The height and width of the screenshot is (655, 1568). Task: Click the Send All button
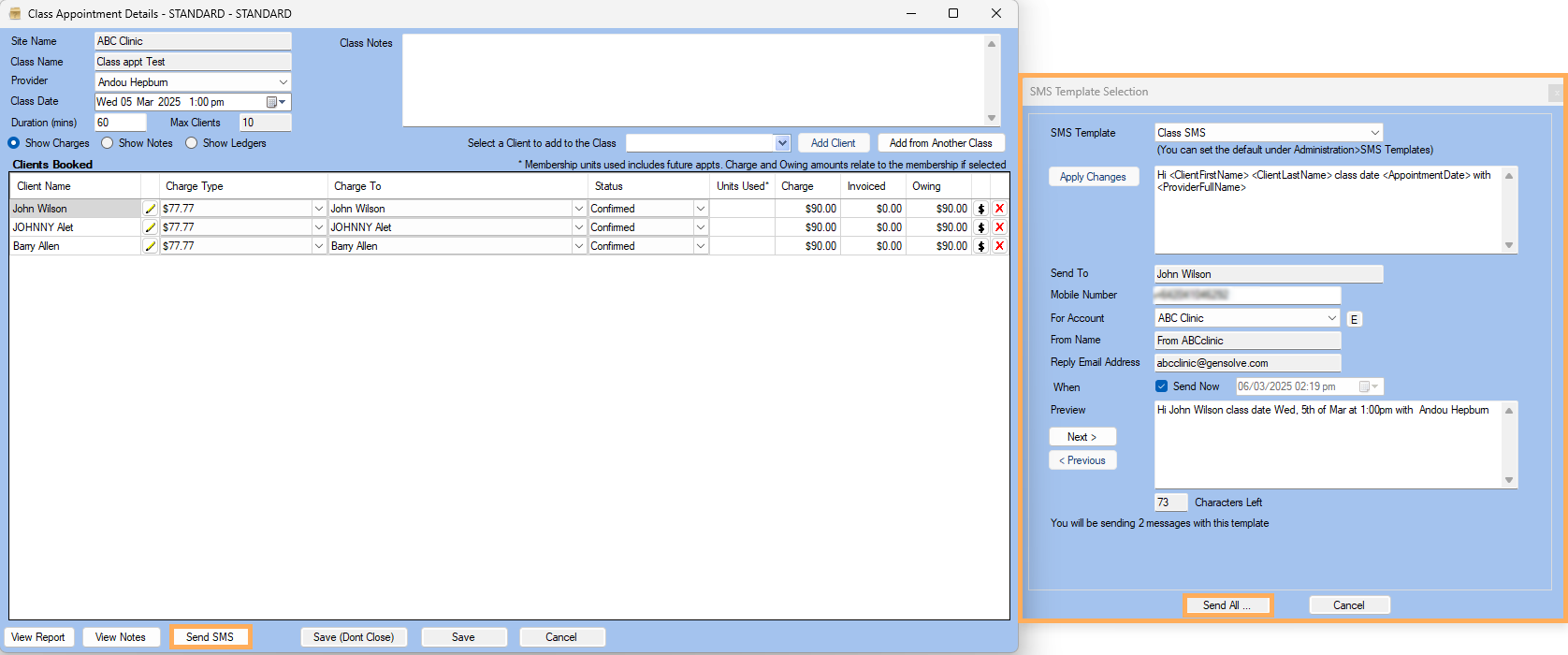pyautogui.click(x=1227, y=605)
